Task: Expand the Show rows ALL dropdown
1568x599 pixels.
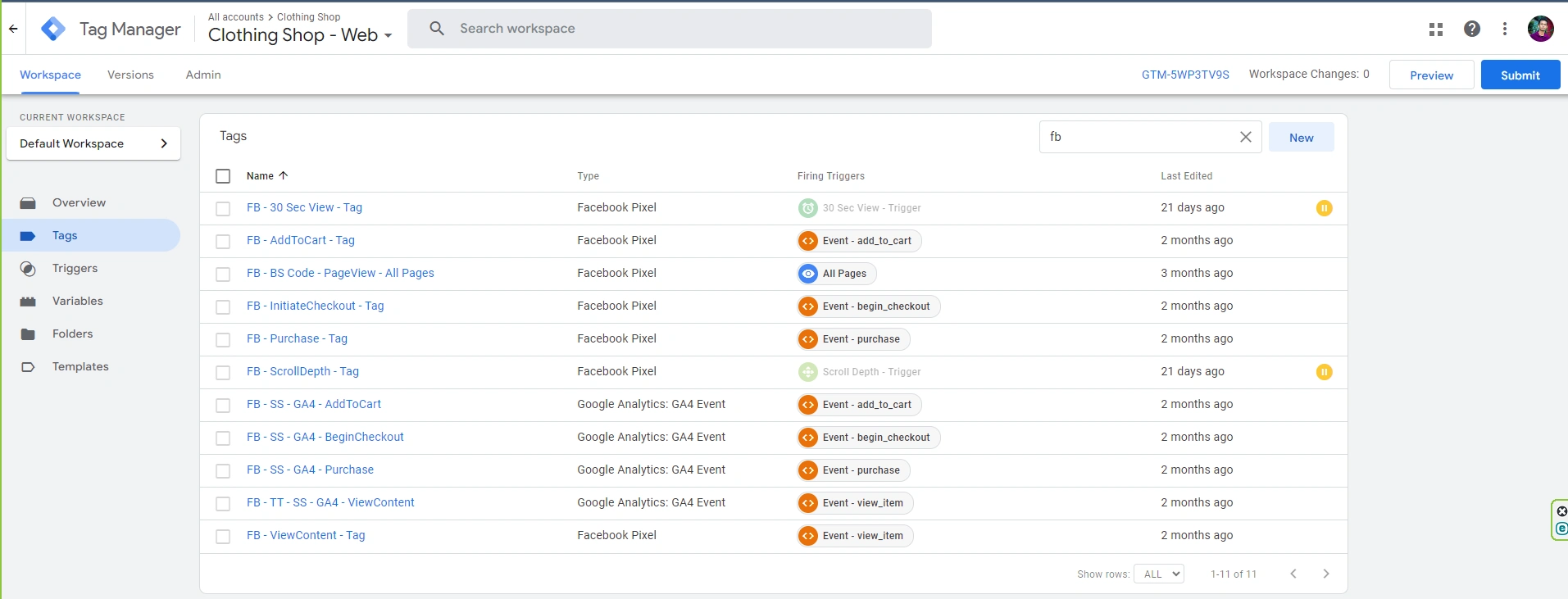Action: [1159, 574]
